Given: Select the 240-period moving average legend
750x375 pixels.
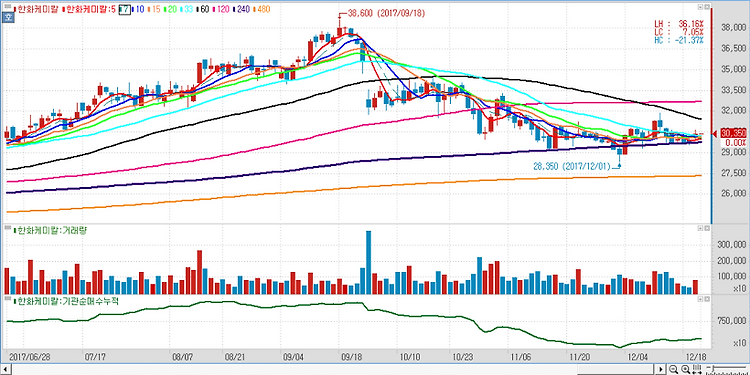Looking at the screenshot, I should [243, 9].
